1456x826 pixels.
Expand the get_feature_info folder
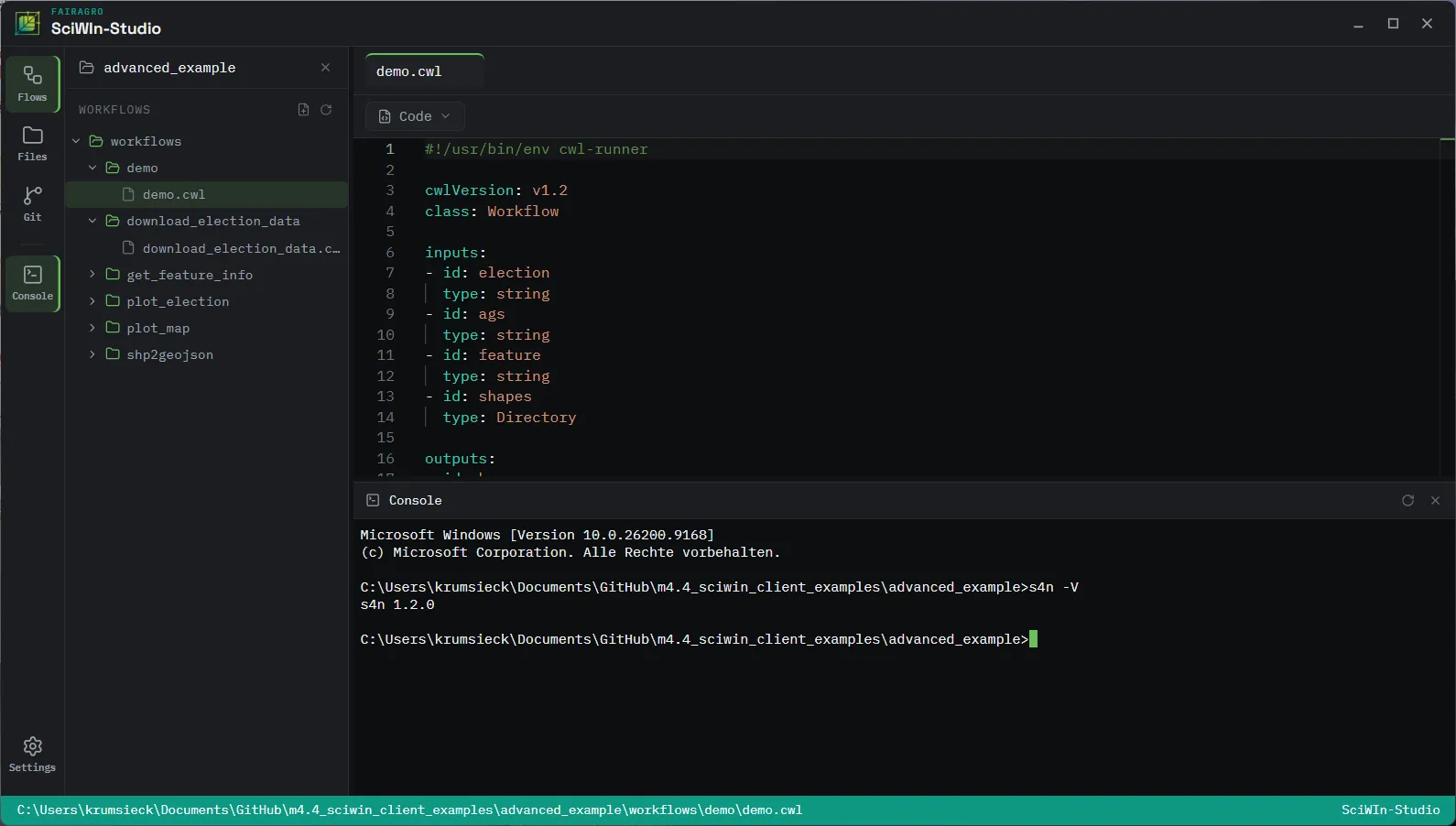[92, 275]
